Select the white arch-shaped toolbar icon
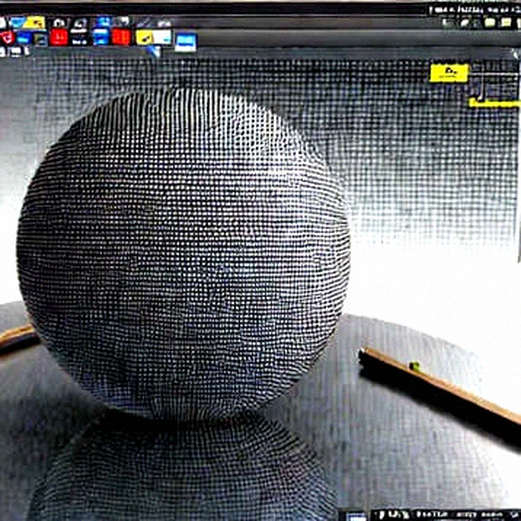The image size is (521, 521). tap(59, 23)
